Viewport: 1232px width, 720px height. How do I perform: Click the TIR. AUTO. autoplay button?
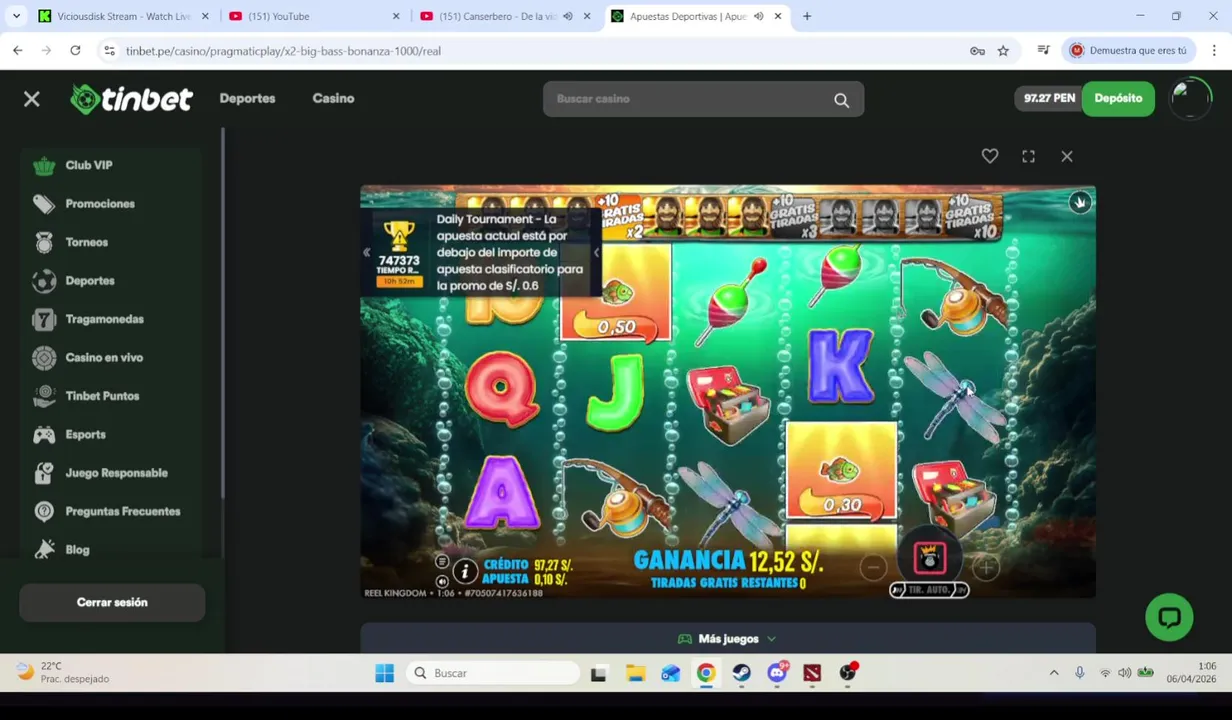pos(929,590)
